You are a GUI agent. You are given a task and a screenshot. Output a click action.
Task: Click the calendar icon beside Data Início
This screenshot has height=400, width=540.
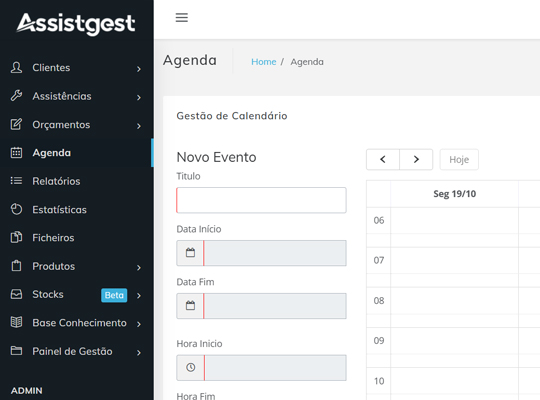pyautogui.click(x=190, y=253)
